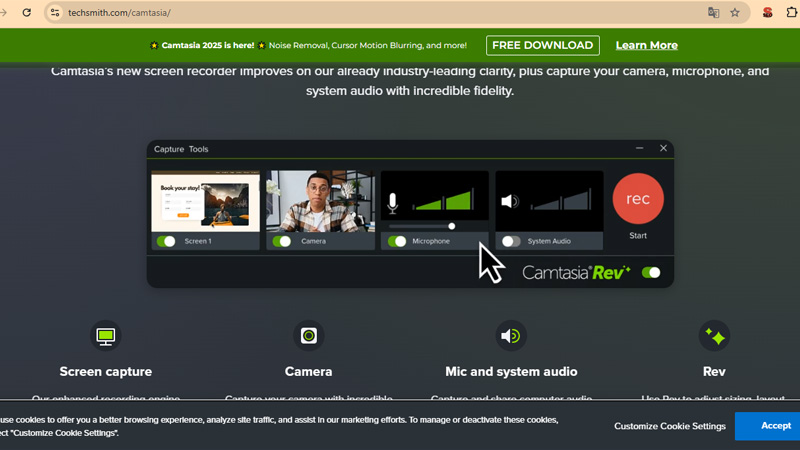The image size is (800, 450).
Task: Follow the Learn More link
Action: coord(646,45)
